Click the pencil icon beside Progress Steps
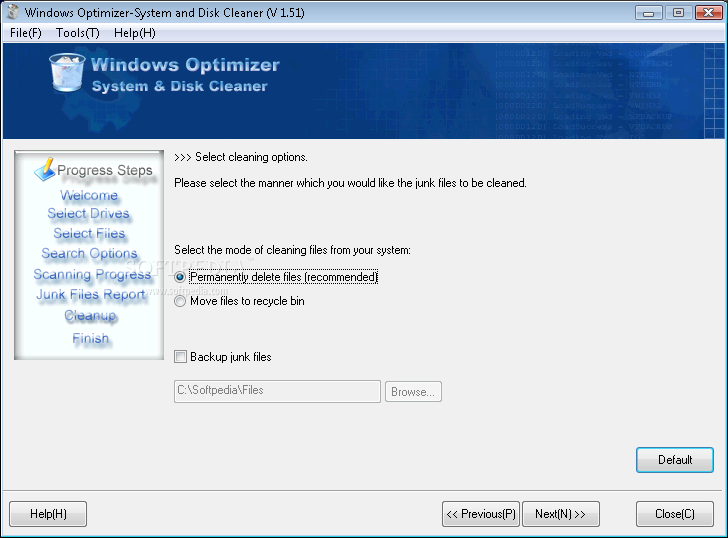728x538 pixels. 45,170
